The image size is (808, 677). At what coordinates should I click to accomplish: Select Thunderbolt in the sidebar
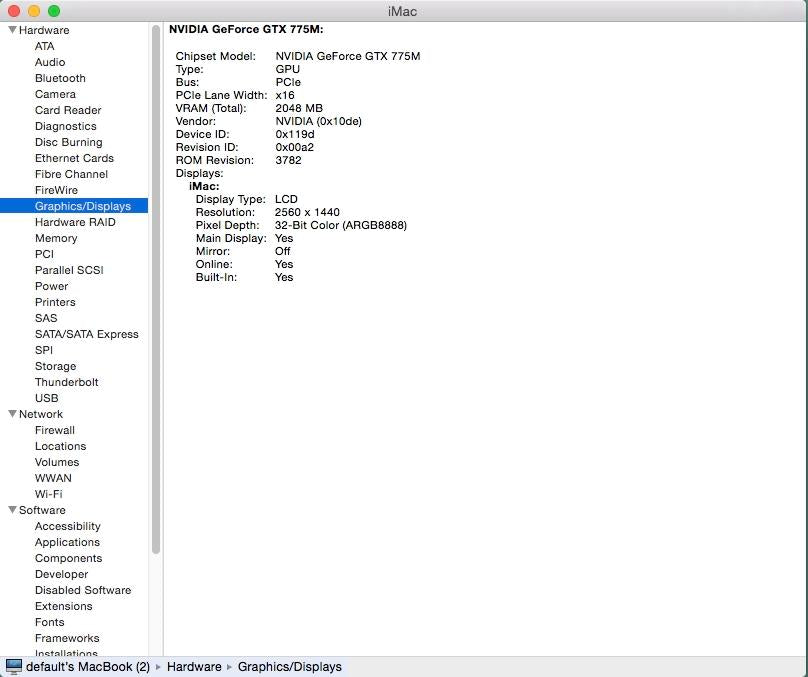(66, 382)
